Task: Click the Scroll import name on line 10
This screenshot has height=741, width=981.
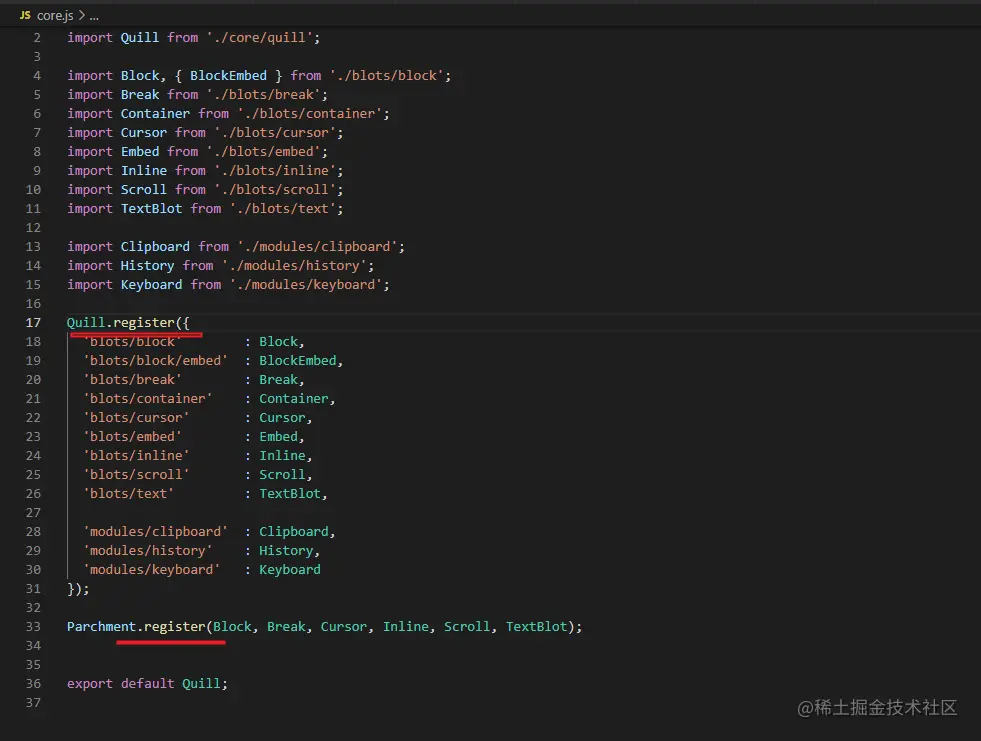Action: point(144,190)
